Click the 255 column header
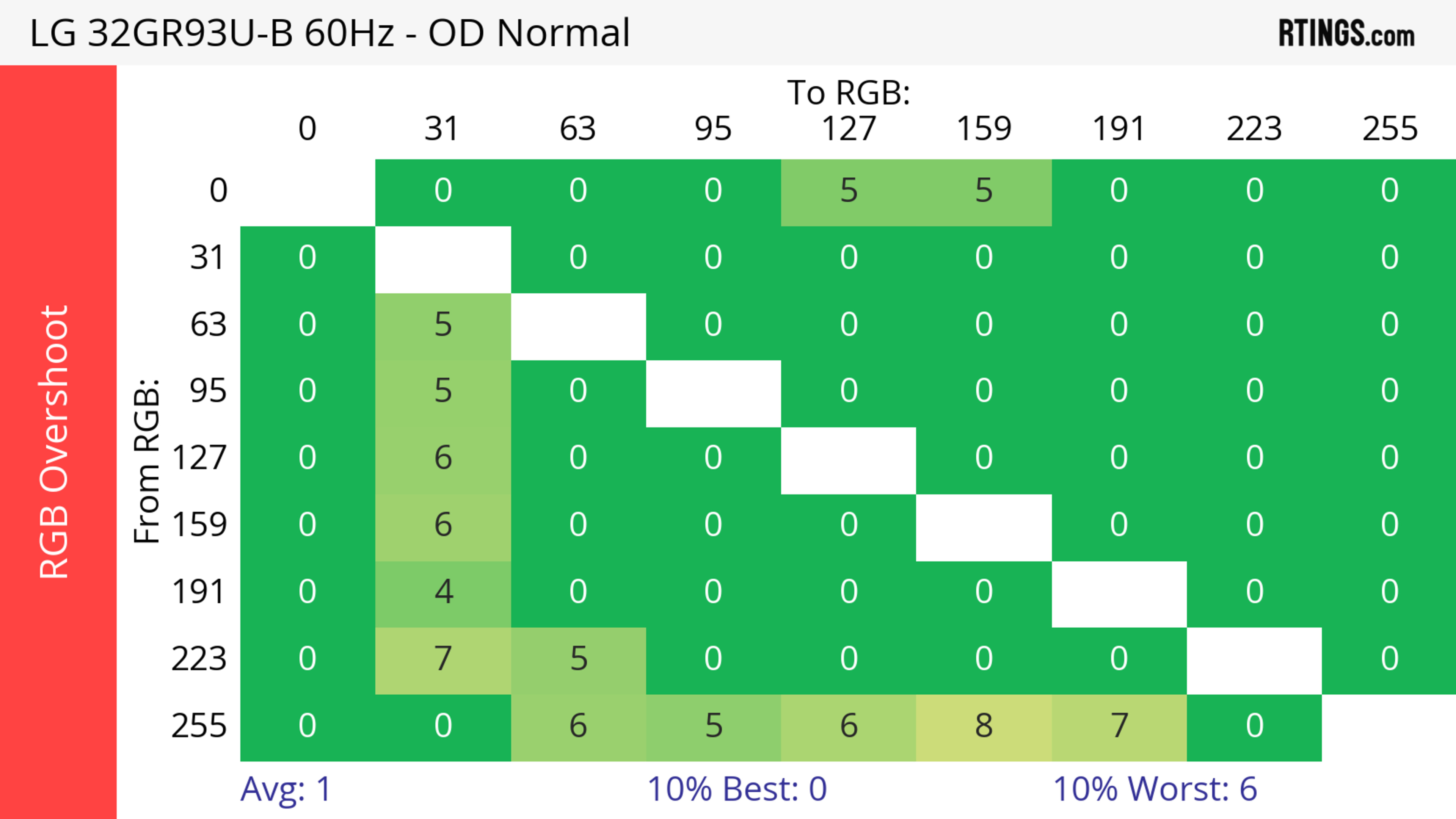This screenshot has width=1456, height=819. (x=1390, y=129)
